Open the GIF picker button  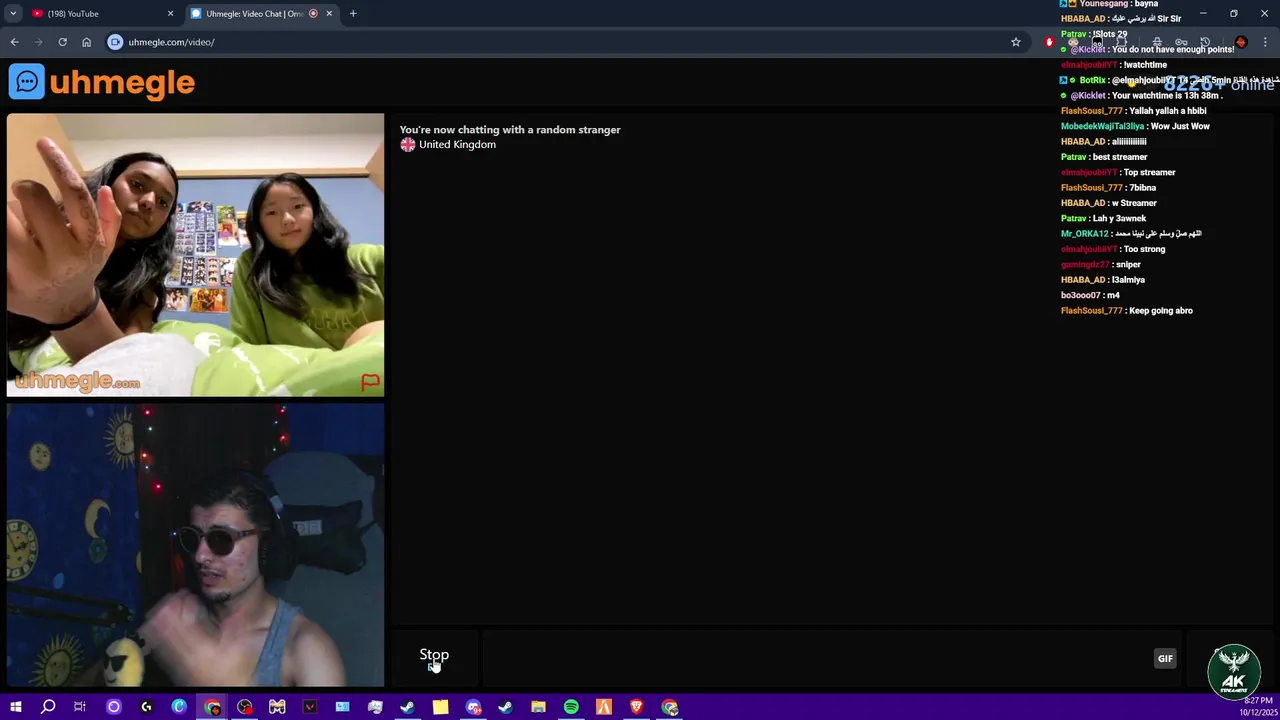tap(1165, 658)
